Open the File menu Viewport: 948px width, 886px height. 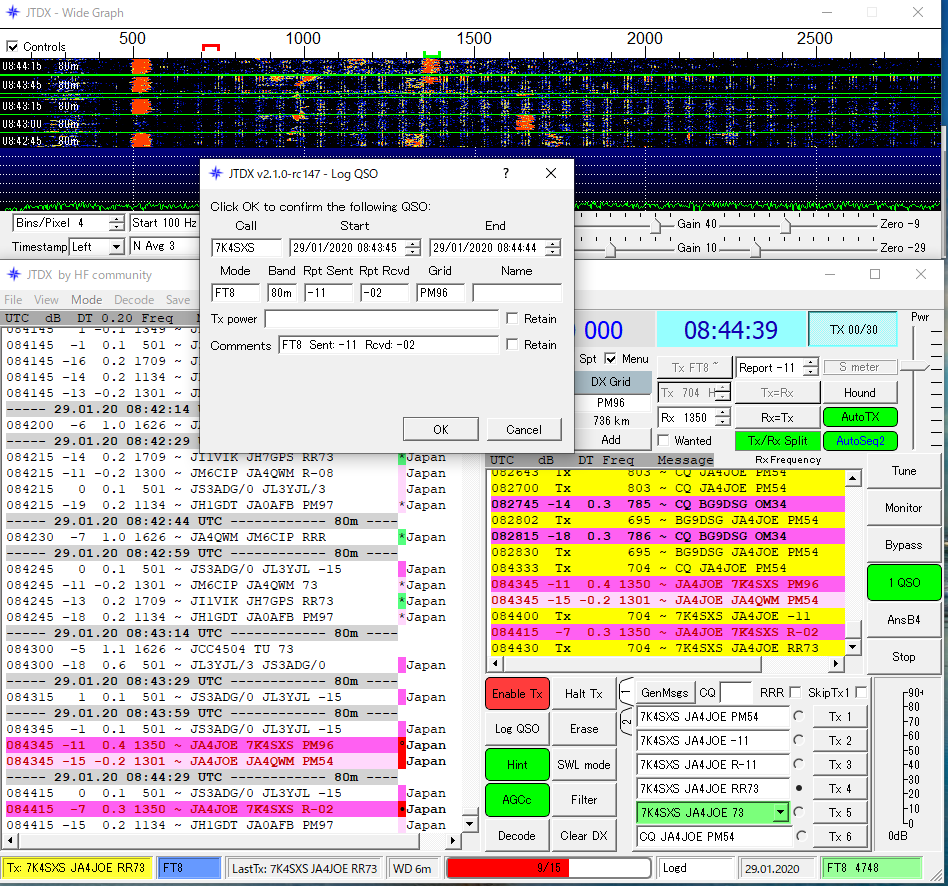(13, 300)
